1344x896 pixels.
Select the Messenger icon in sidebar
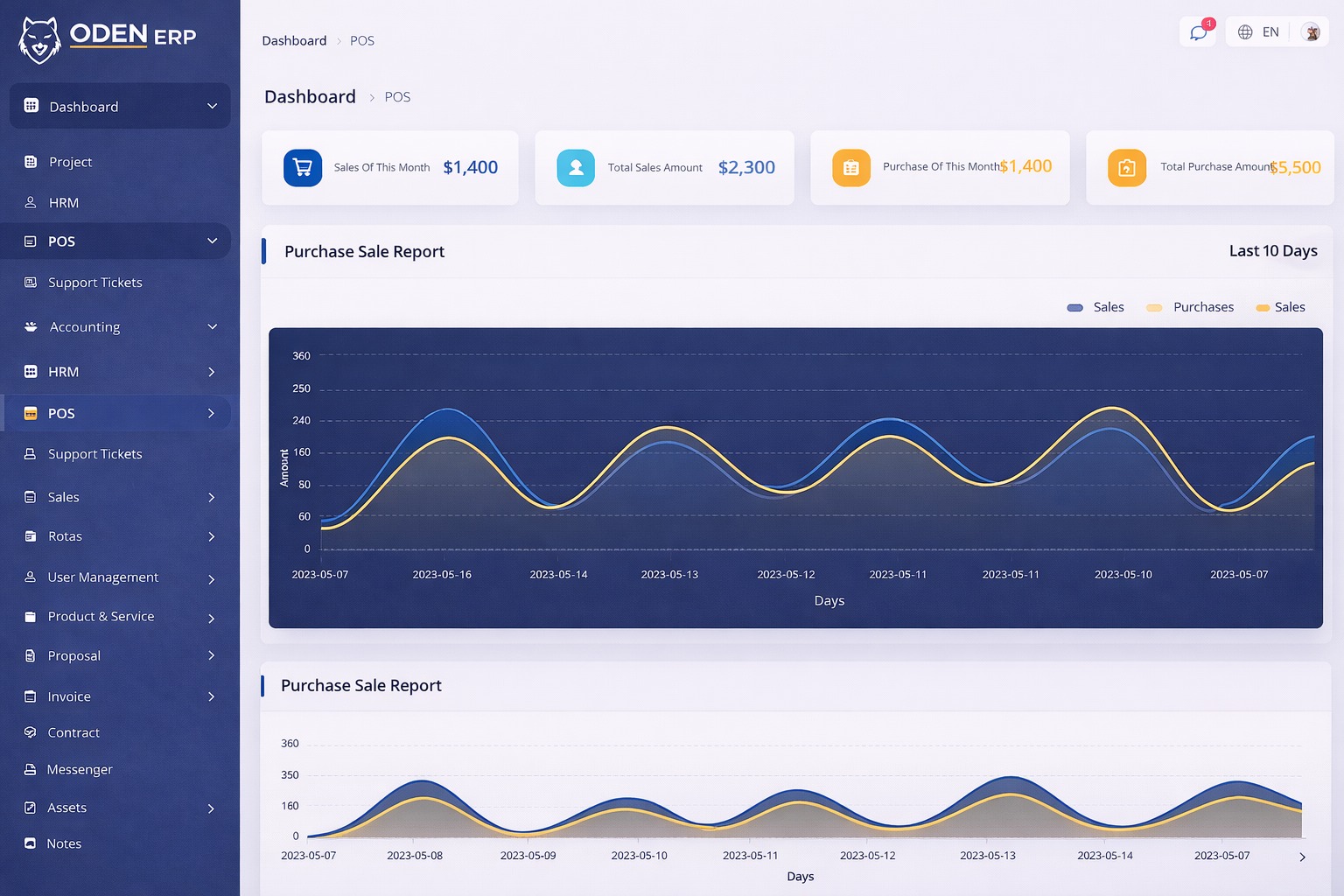pos(30,769)
